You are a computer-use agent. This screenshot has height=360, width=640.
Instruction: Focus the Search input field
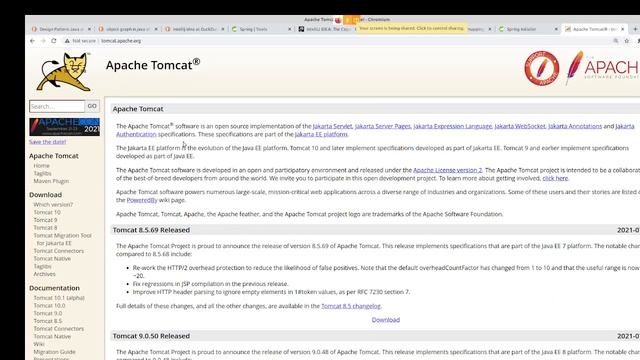(x=57, y=106)
